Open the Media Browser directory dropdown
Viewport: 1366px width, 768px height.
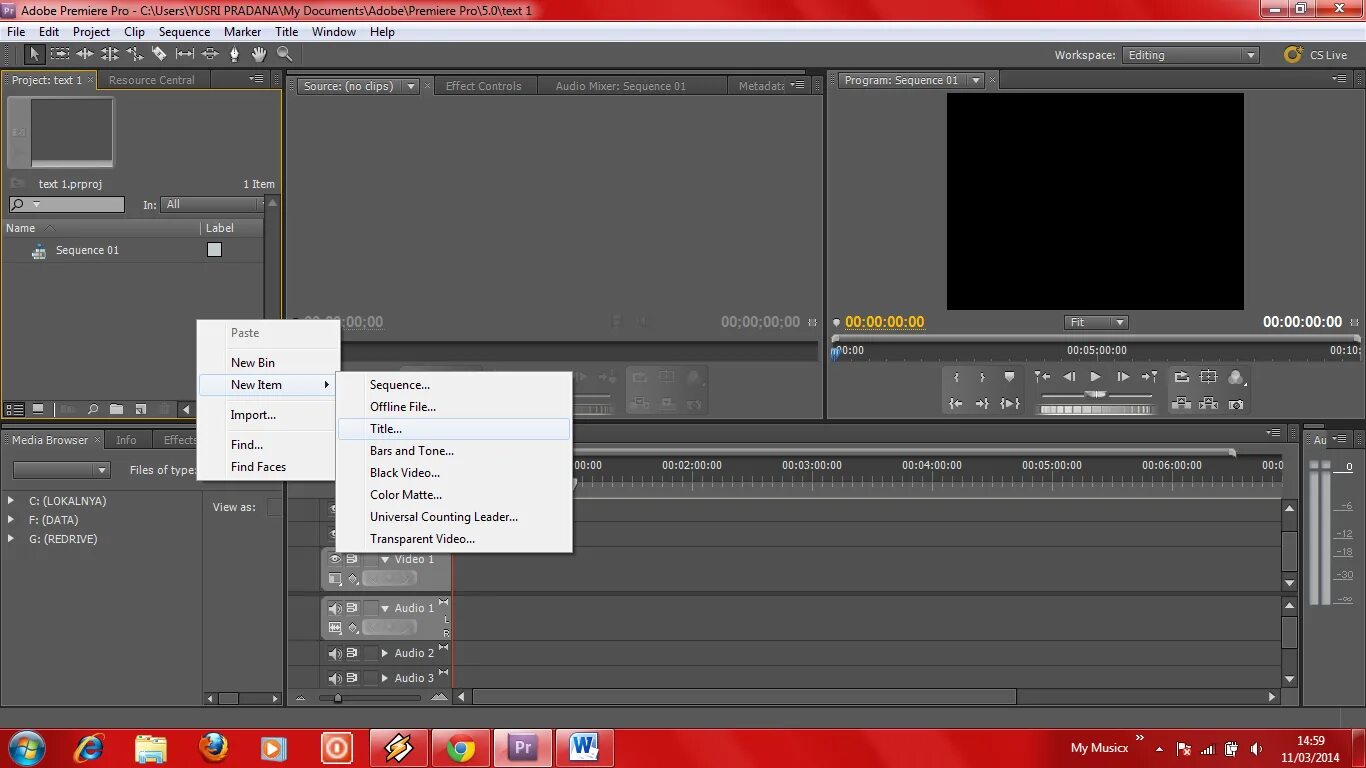[x=61, y=470]
